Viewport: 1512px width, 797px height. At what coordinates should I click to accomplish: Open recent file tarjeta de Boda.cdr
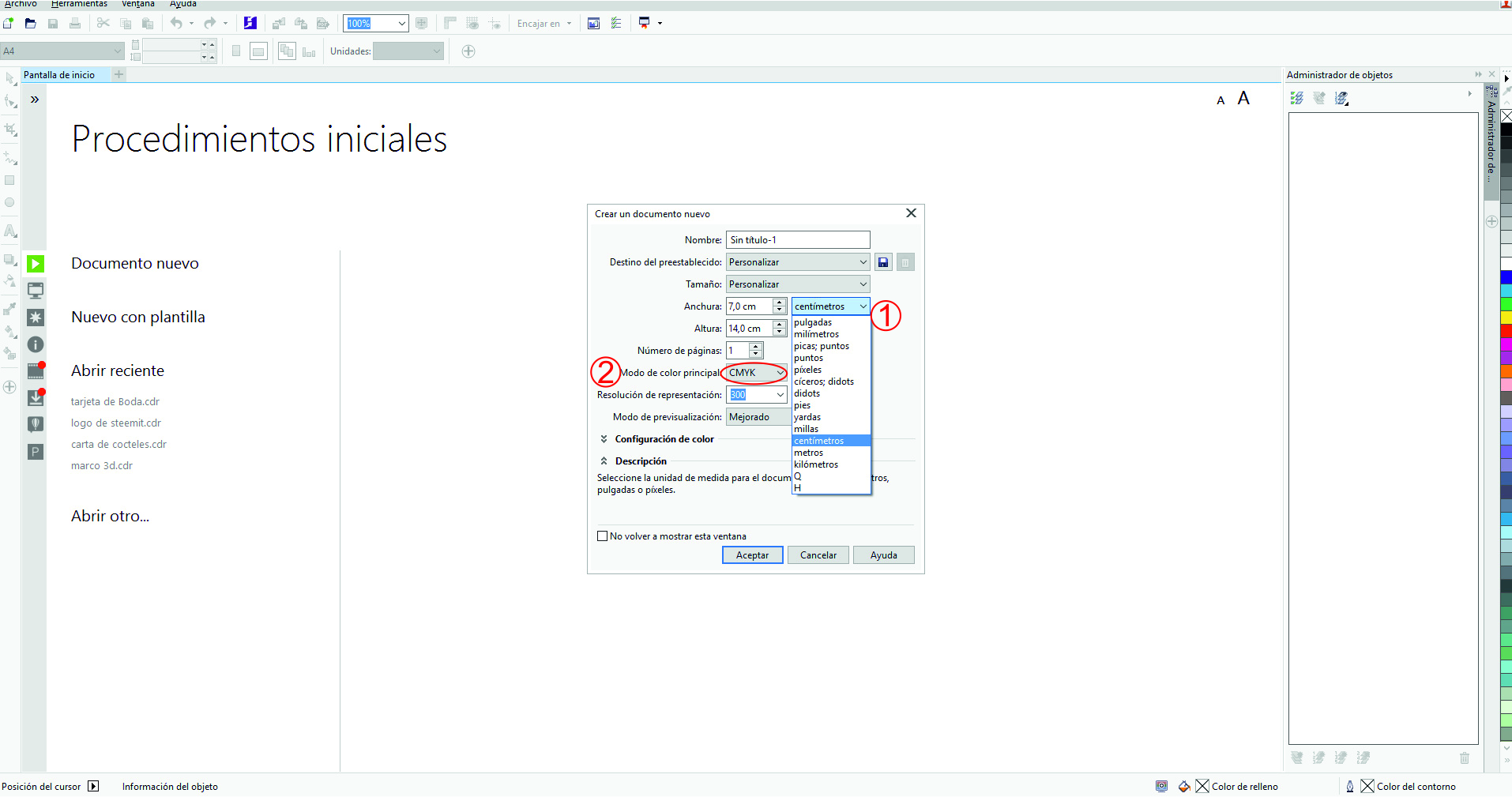[x=115, y=401]
